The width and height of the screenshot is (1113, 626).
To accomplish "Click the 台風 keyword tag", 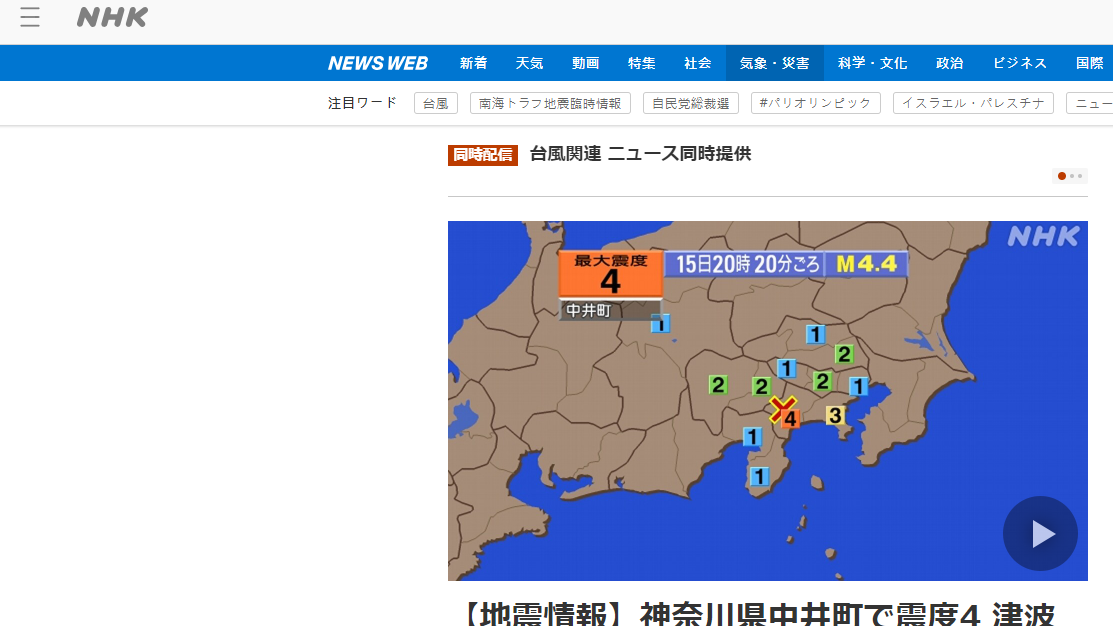I will [435, 103].
